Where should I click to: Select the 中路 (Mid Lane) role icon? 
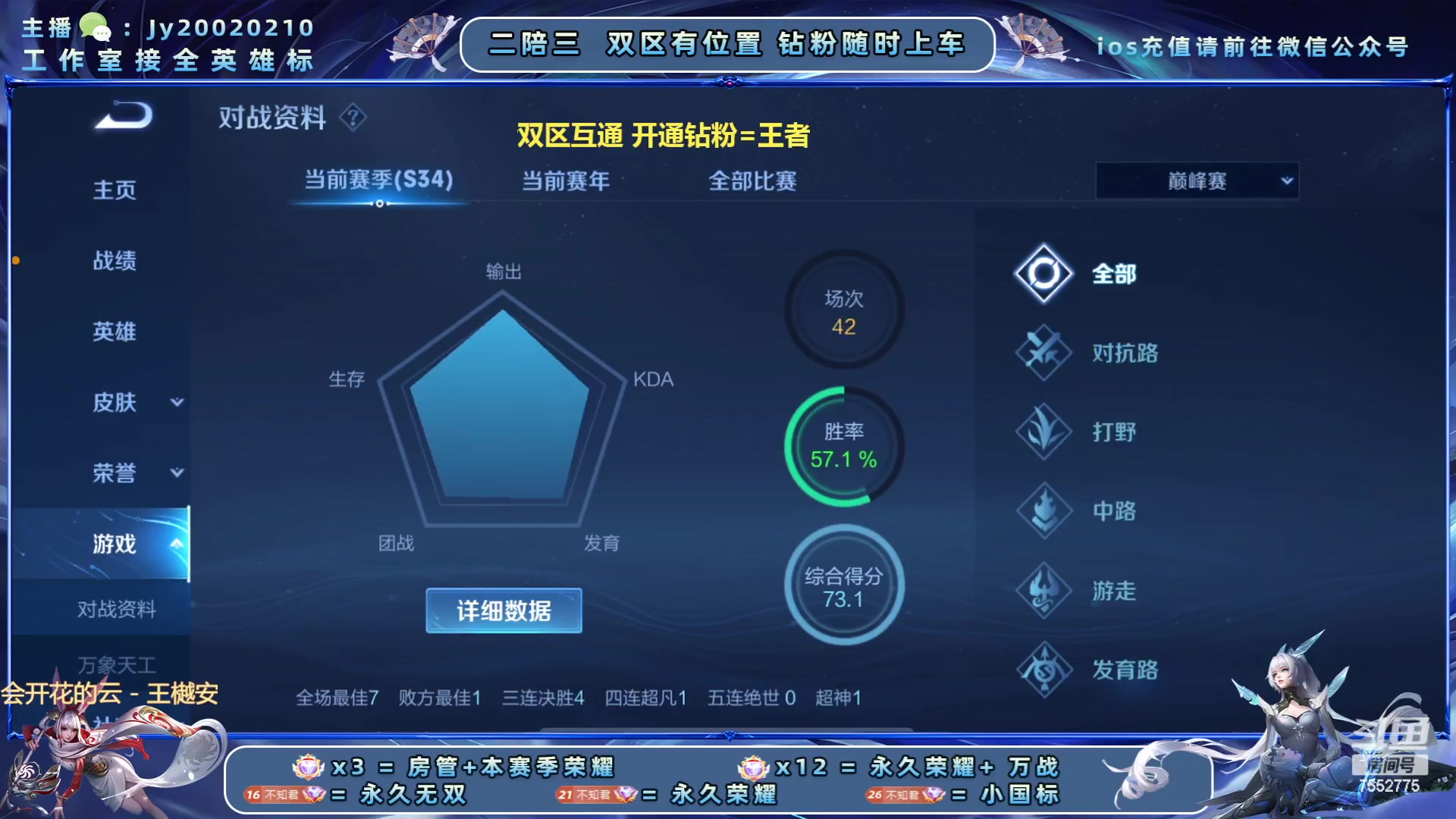(x=1044, y=510)
